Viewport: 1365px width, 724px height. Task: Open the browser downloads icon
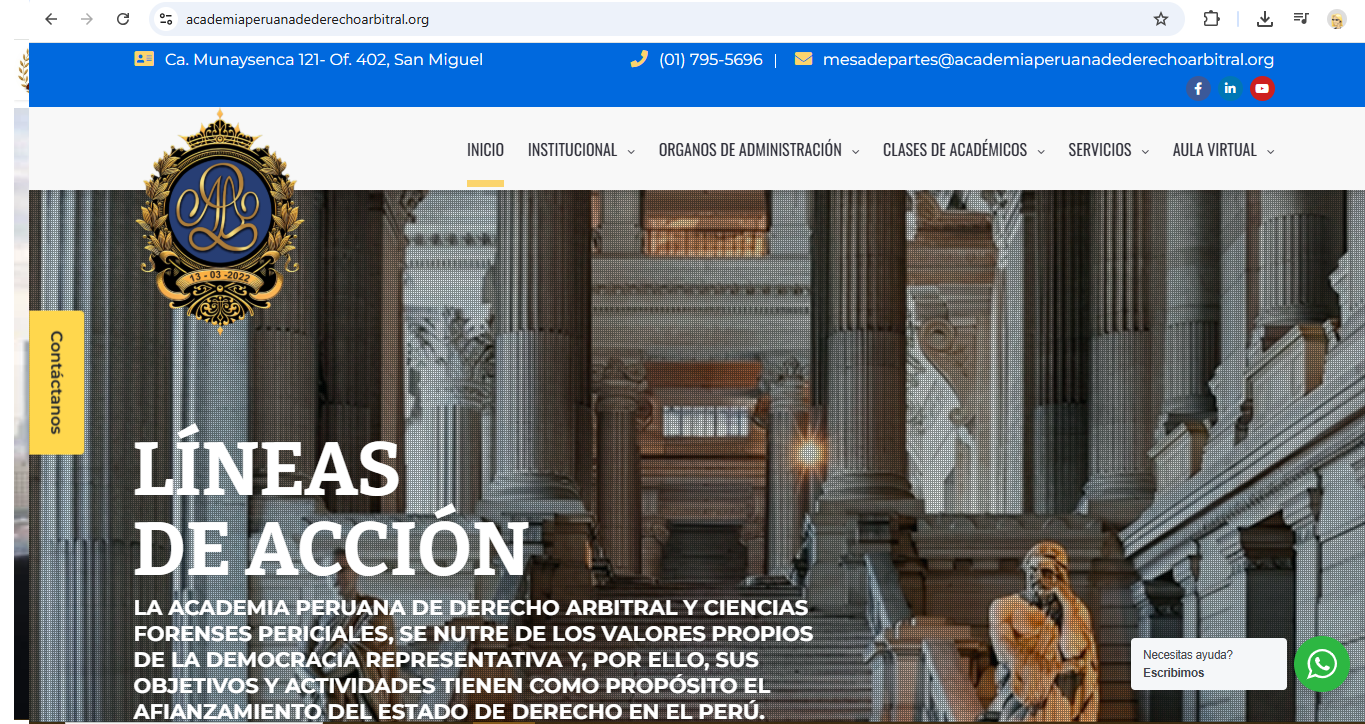pyautogui.click(x=1265, y=19)
